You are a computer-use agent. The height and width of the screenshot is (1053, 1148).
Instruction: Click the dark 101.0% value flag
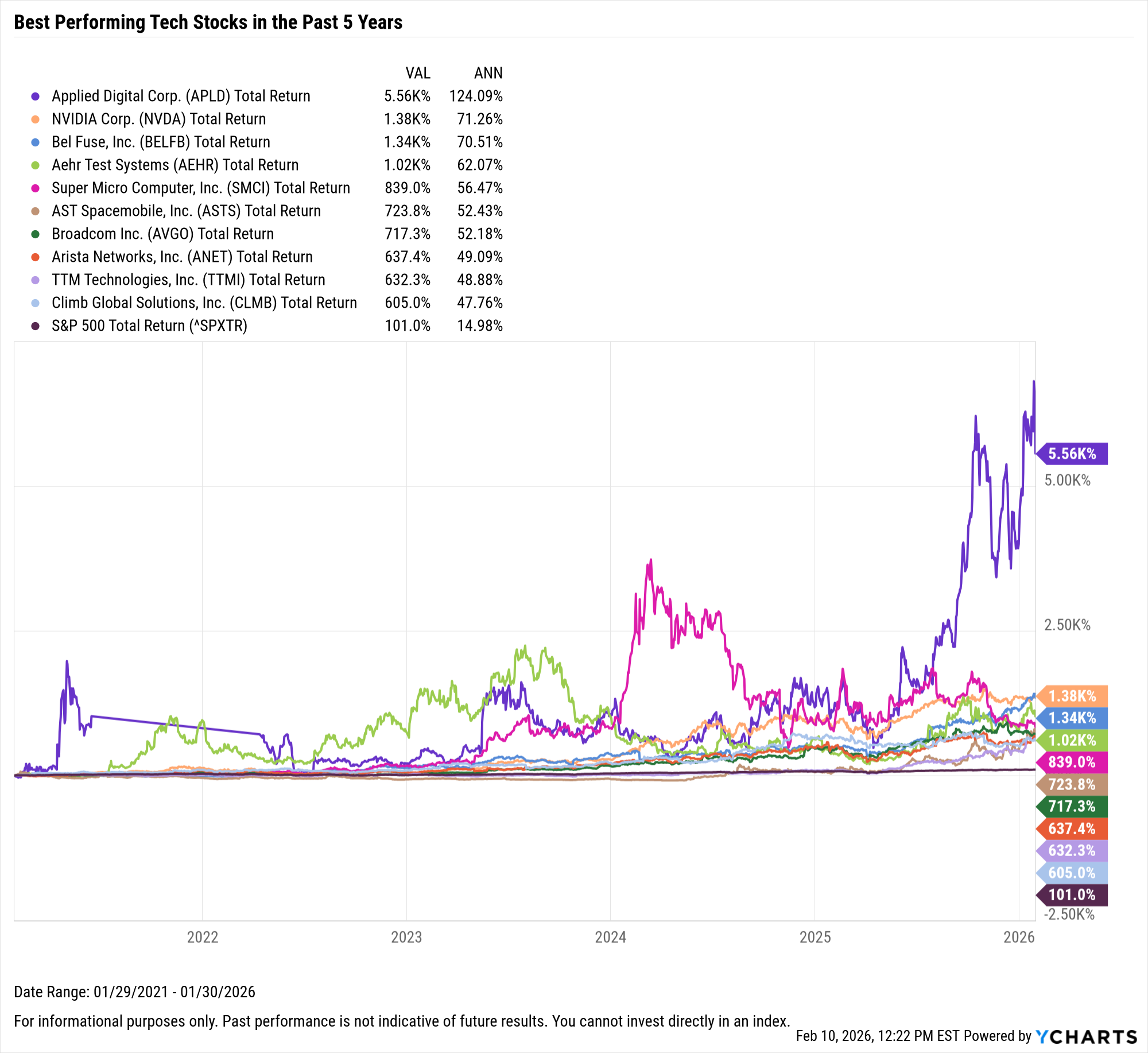tap(1072, 895)
